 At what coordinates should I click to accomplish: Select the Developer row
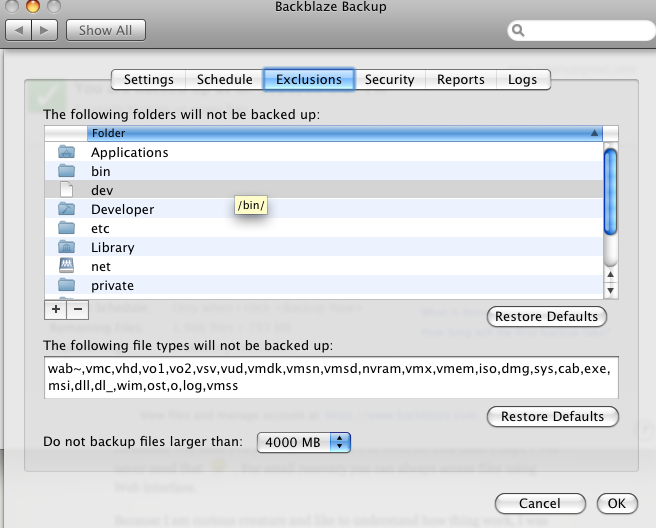coord(324,209)
